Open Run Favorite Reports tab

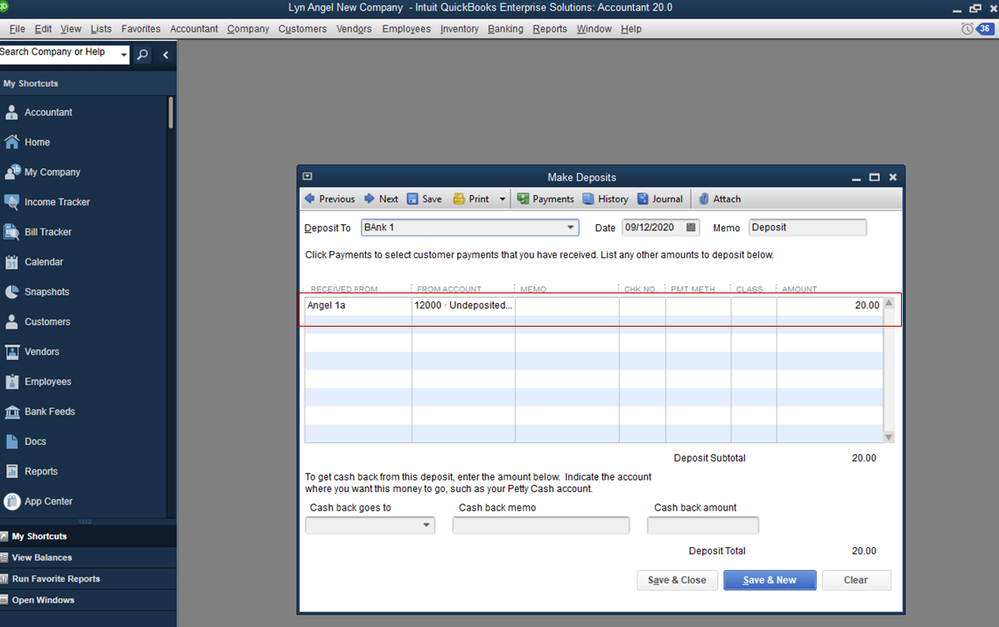pyautogui.click(x=88, y=579)
